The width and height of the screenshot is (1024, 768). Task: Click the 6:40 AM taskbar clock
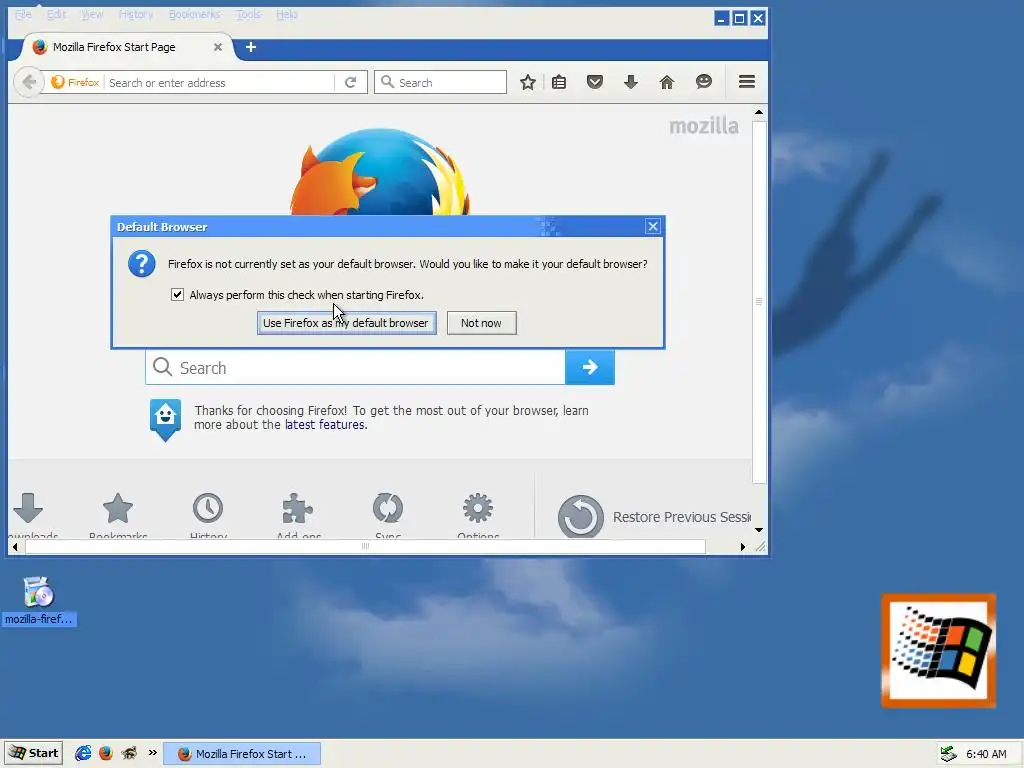click(986, 754)
